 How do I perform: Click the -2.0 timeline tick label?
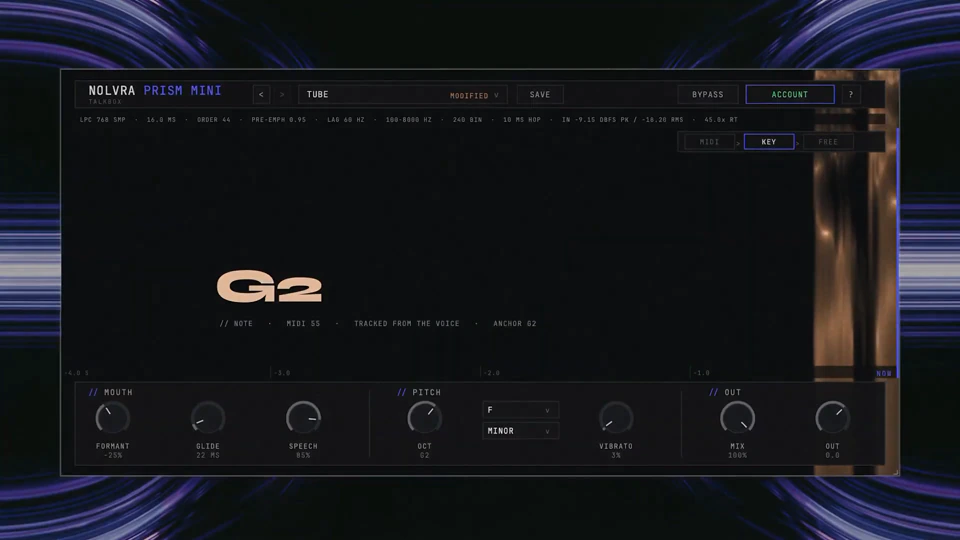click(x=492, y=372)
